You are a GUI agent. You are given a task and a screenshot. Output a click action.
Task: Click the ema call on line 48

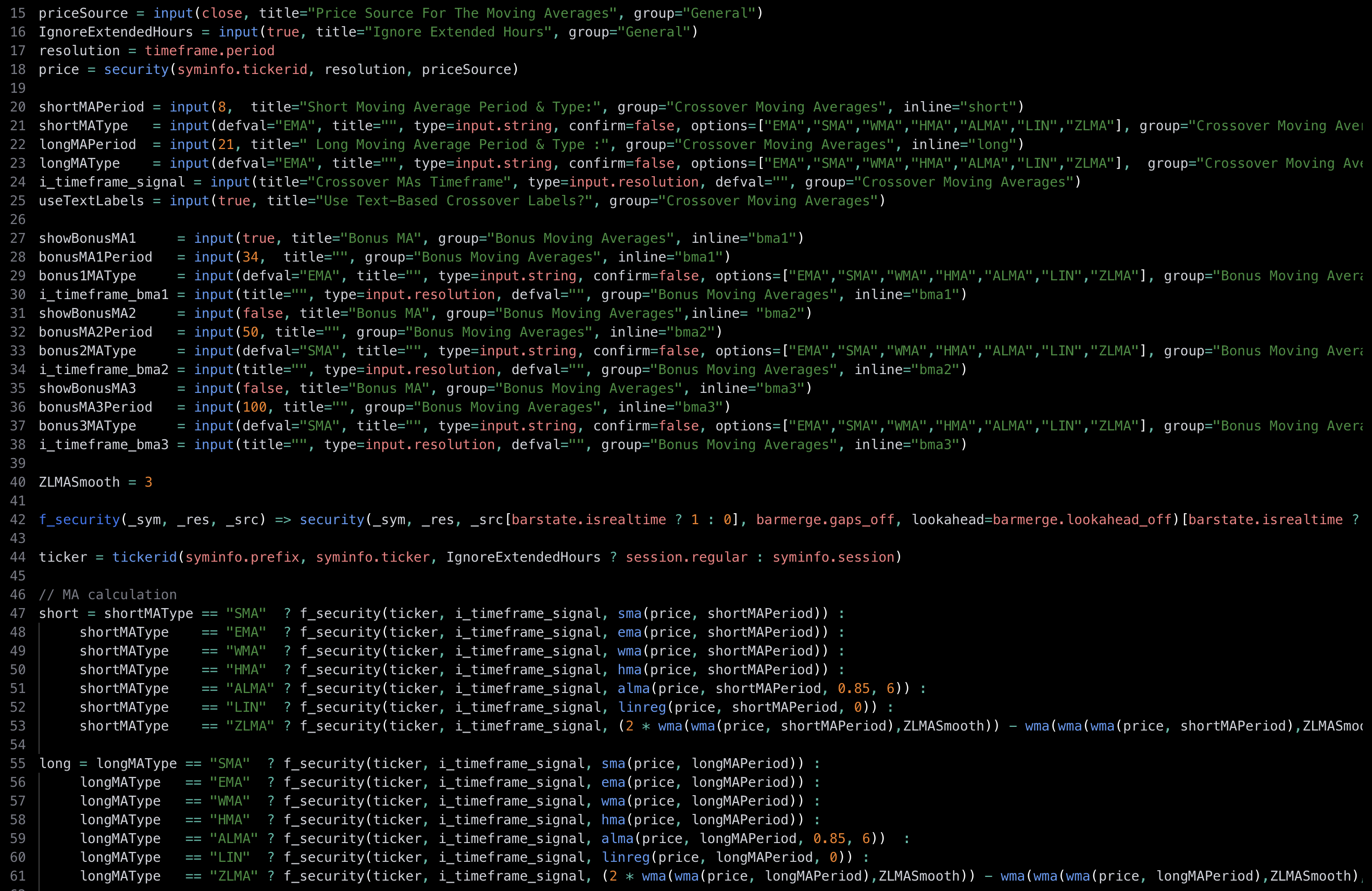coord(630,632)
